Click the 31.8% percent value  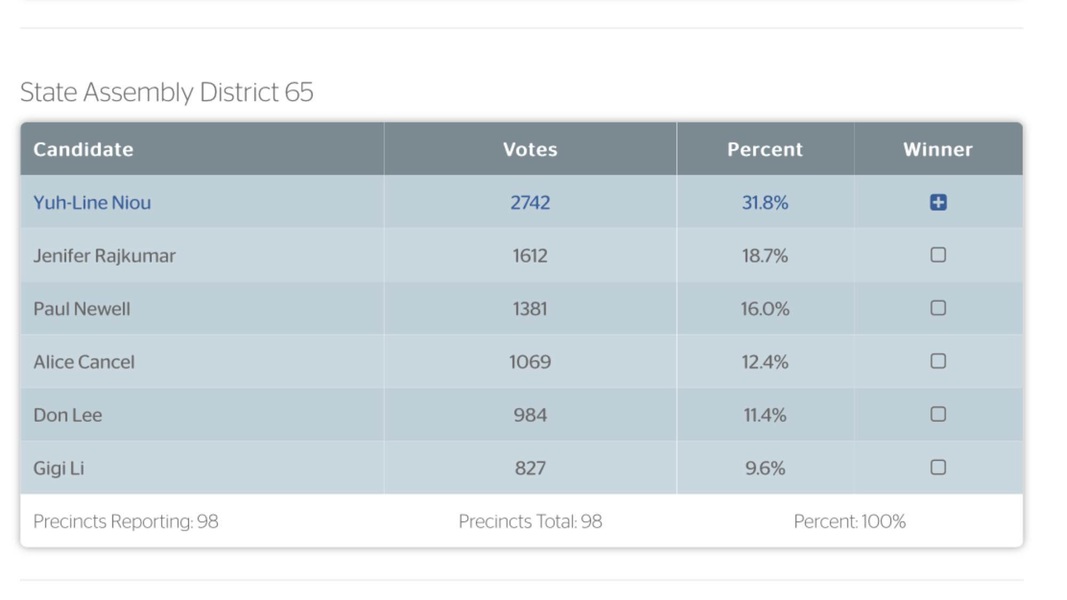[x=765, y=202]
